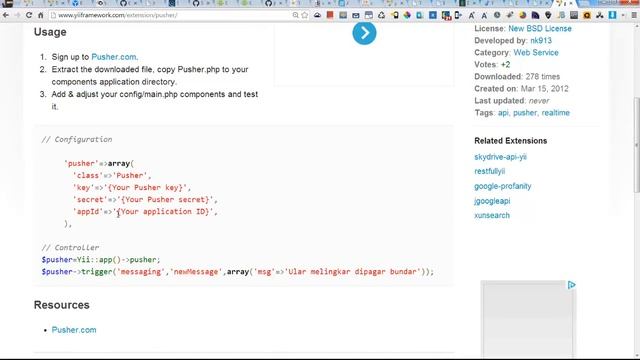Bookmark this page with the star icon
Image resolution: width=640 pixels, height=360 pixels.
tap(304, 16)
